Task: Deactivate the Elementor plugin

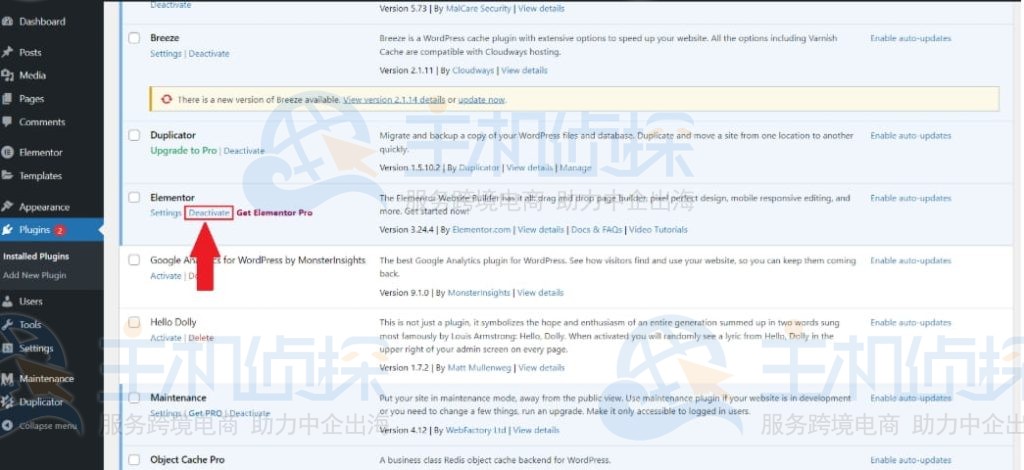Action: coord(209,213)
